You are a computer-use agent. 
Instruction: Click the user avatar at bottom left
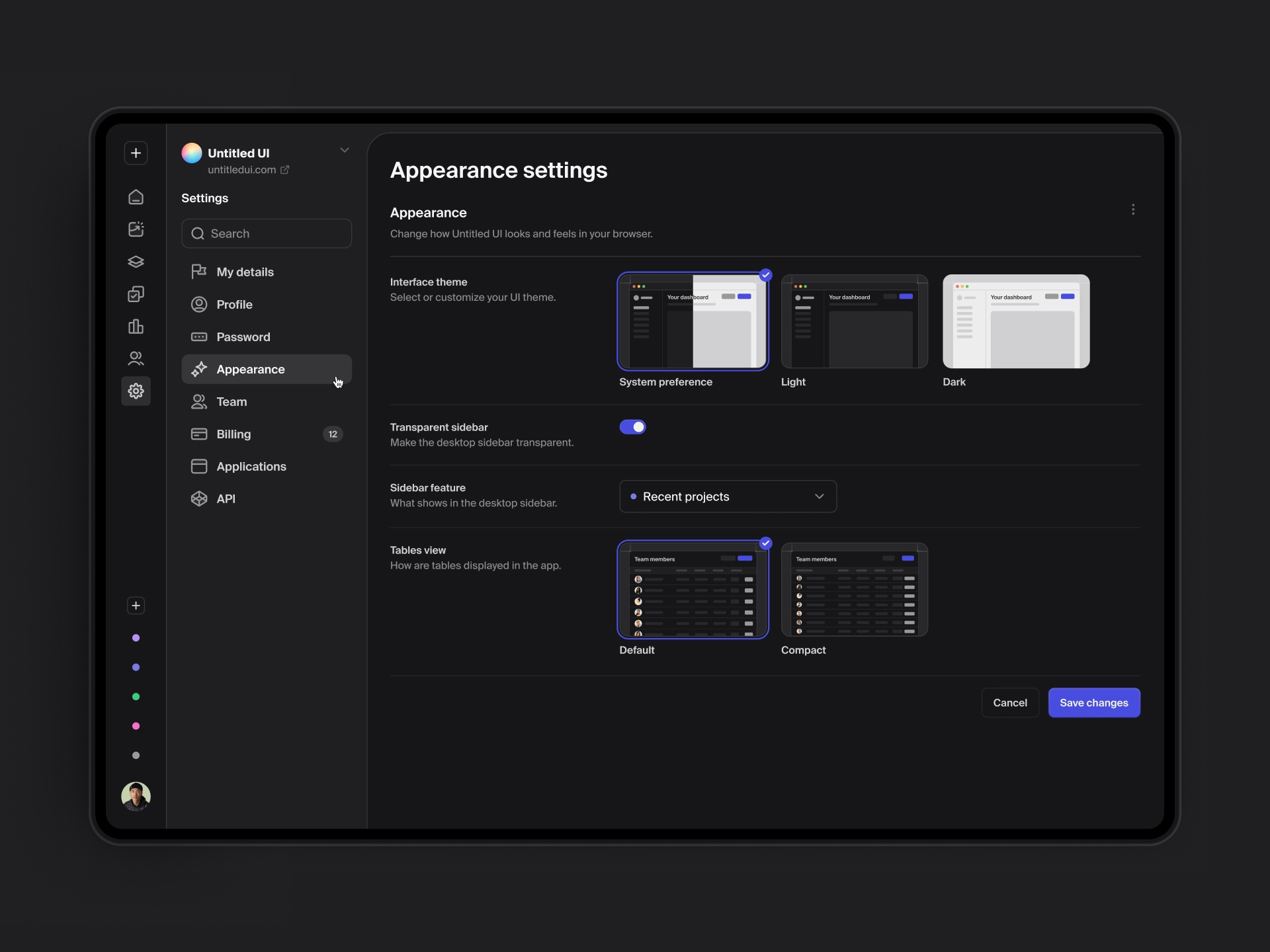[136, 796]
